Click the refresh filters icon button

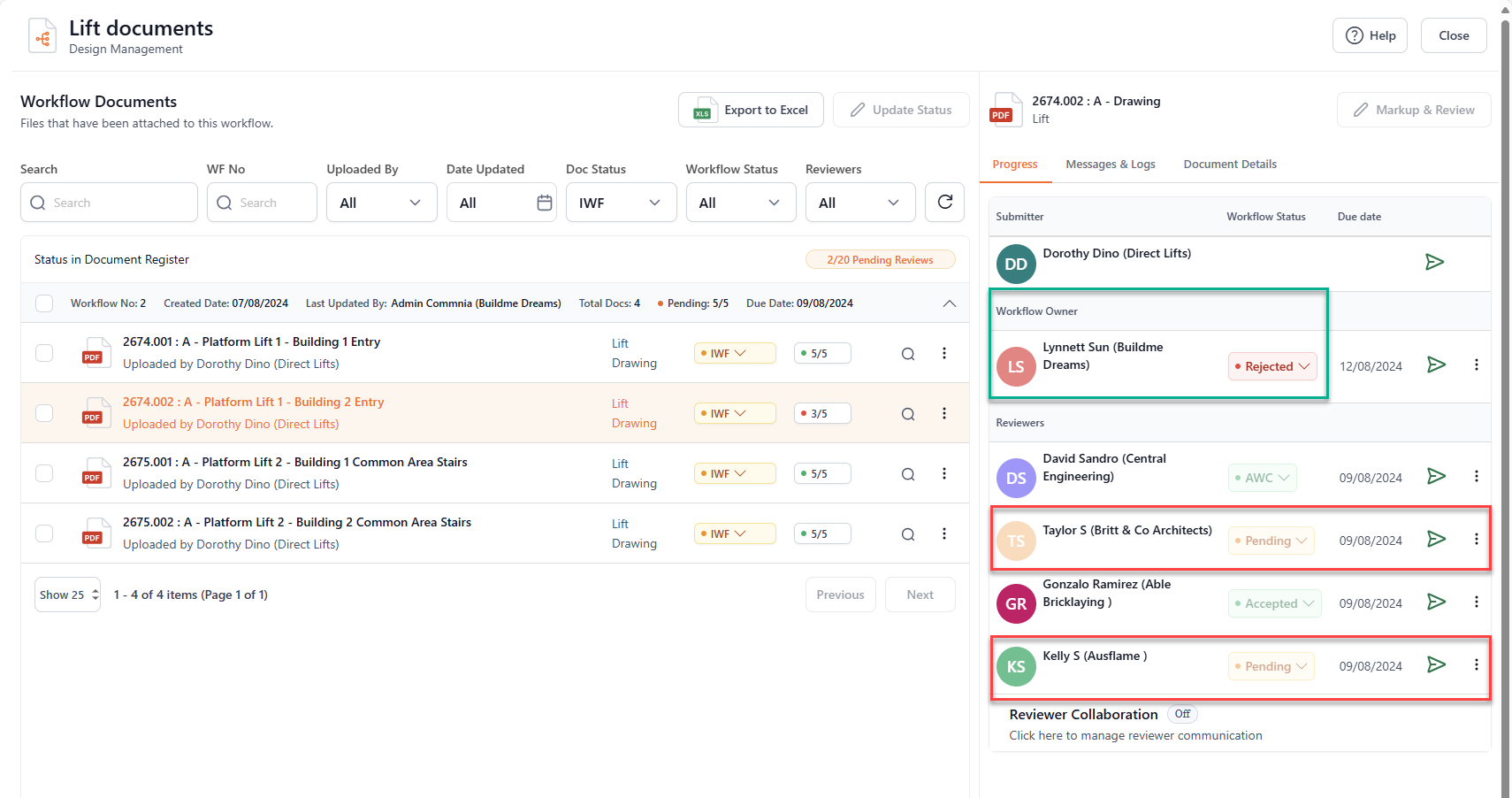click(x=944, y=202)
